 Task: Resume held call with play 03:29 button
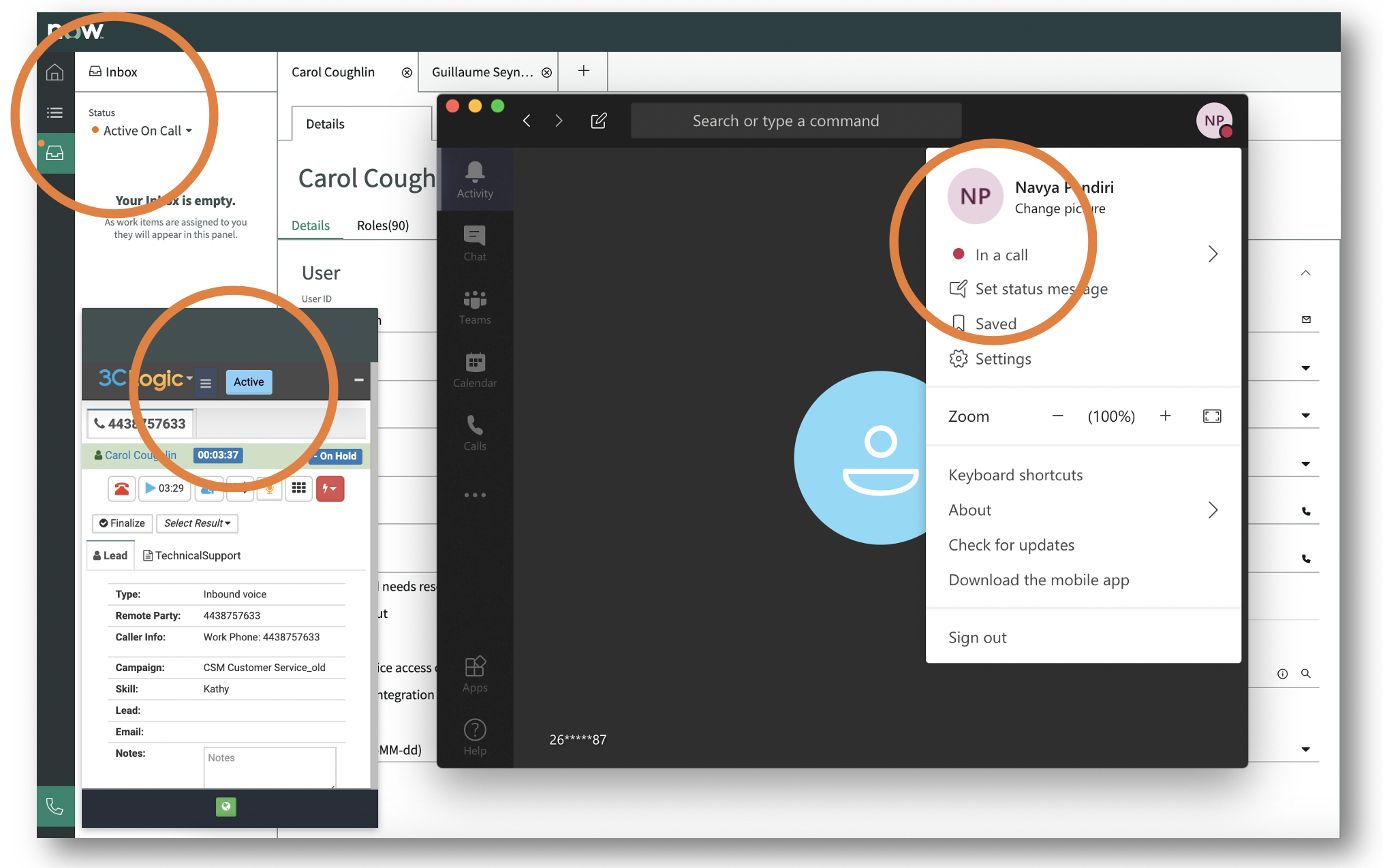click(165, 489)
